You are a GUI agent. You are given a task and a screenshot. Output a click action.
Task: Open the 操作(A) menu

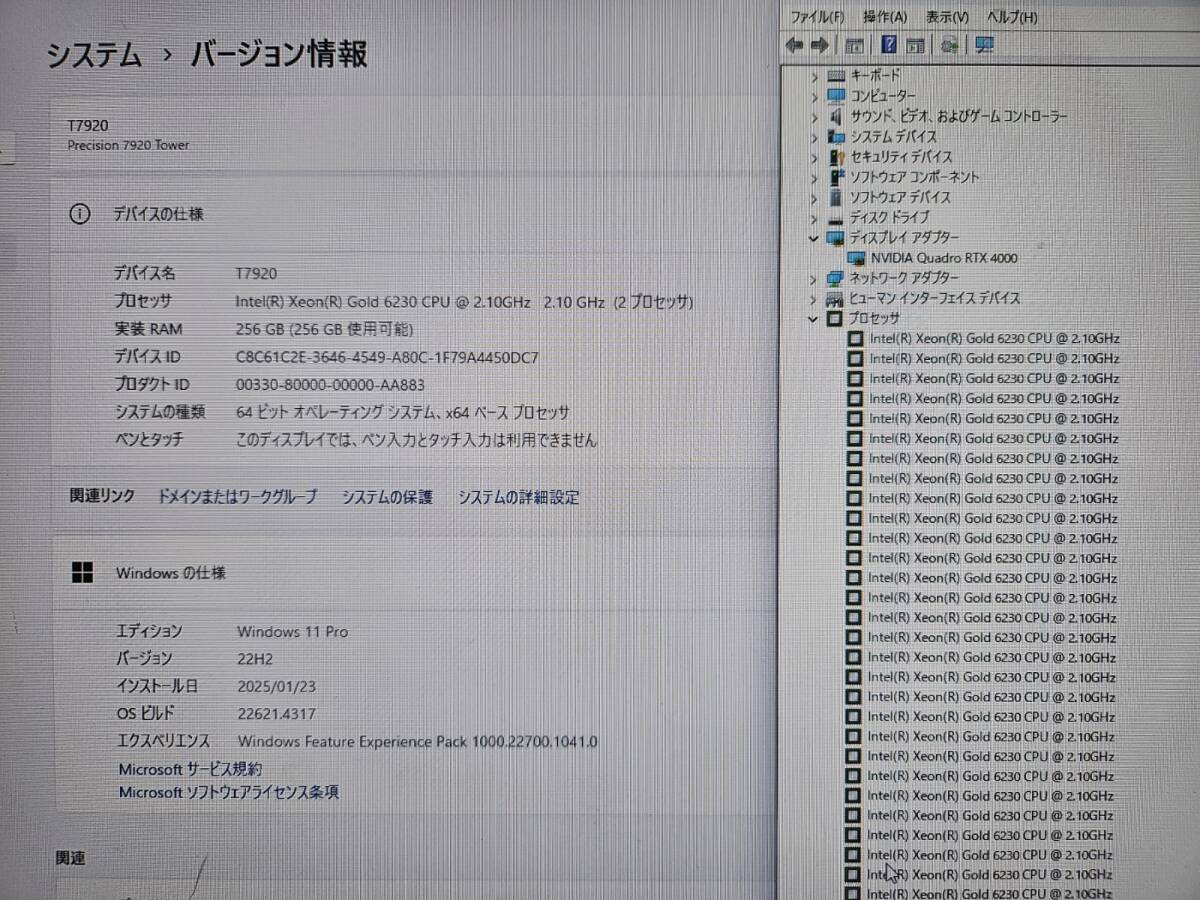(885, 17)
